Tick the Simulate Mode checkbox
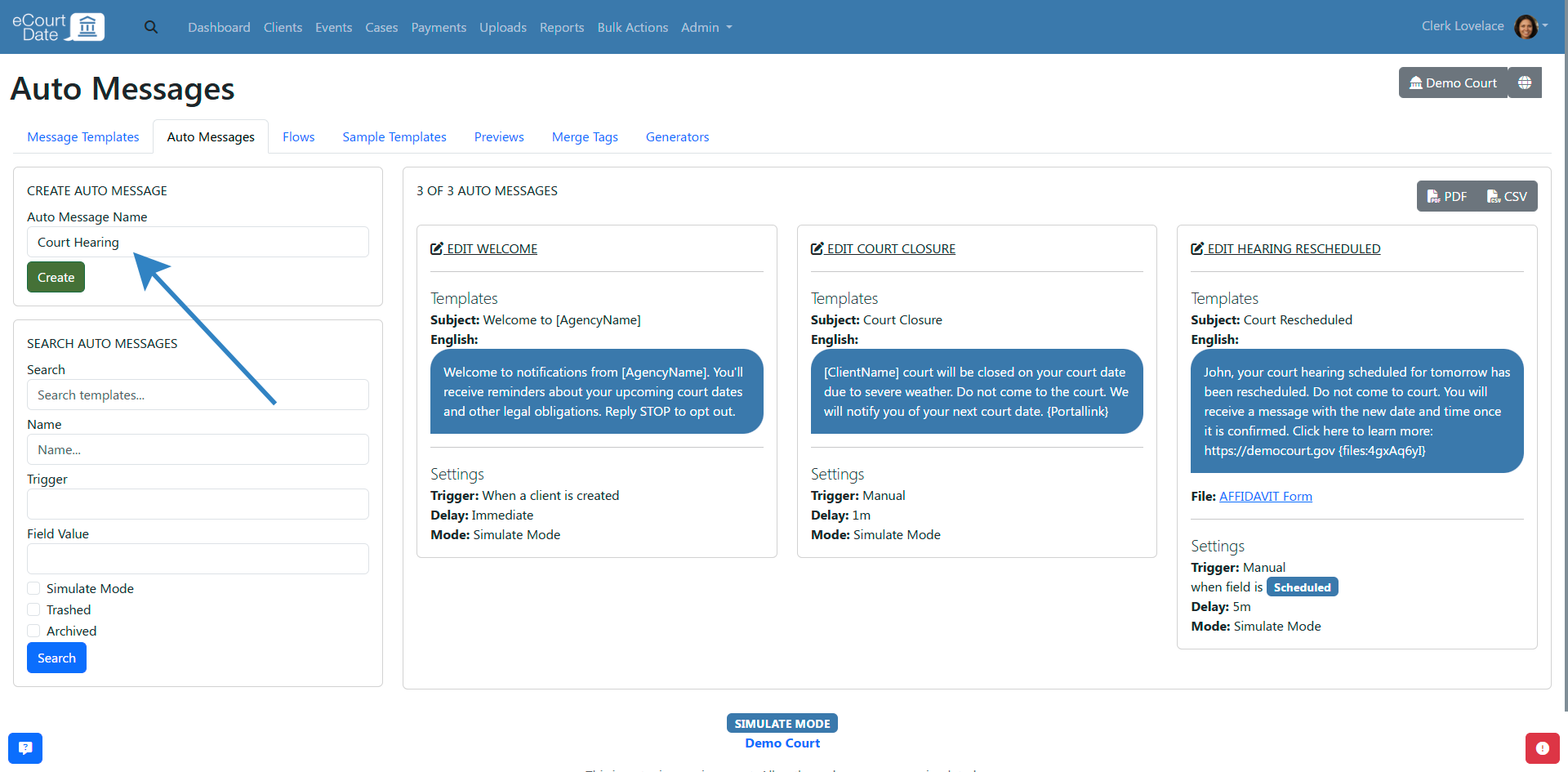 [x=33, y=588]
